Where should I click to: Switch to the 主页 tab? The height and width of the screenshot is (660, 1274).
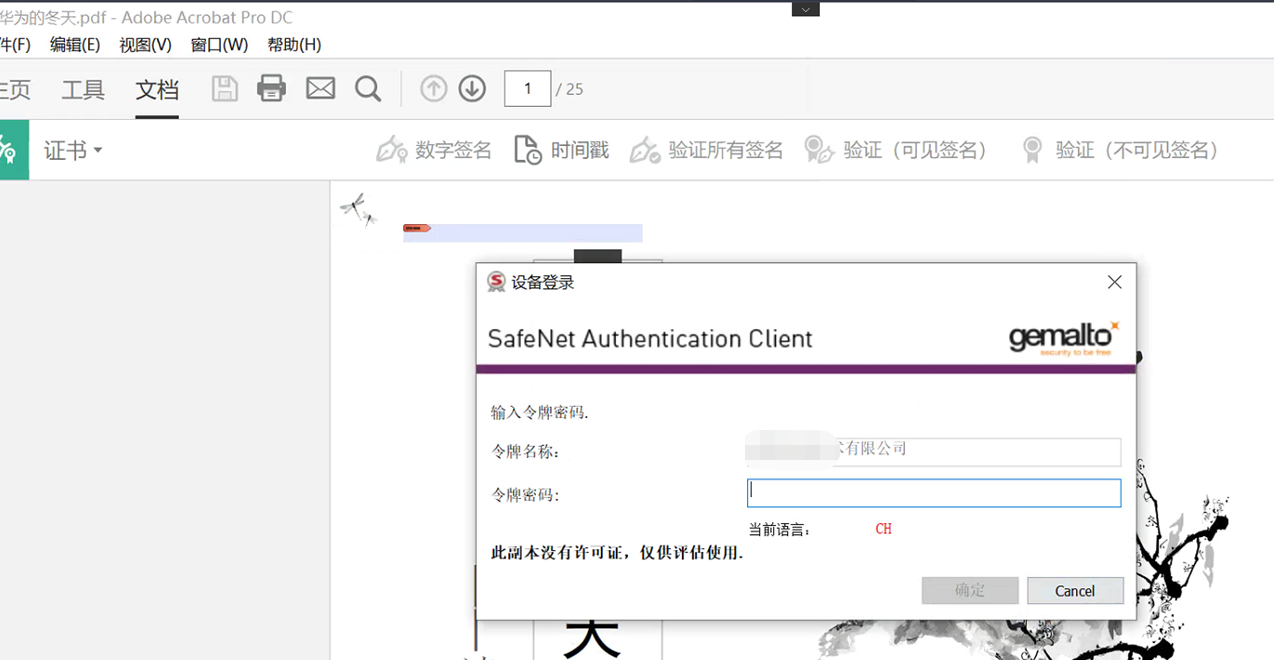tap(15, 89)
